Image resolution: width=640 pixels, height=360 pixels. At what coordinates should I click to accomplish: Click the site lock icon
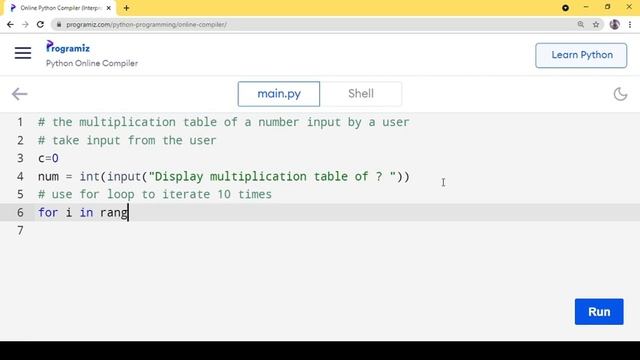point(59,24)
